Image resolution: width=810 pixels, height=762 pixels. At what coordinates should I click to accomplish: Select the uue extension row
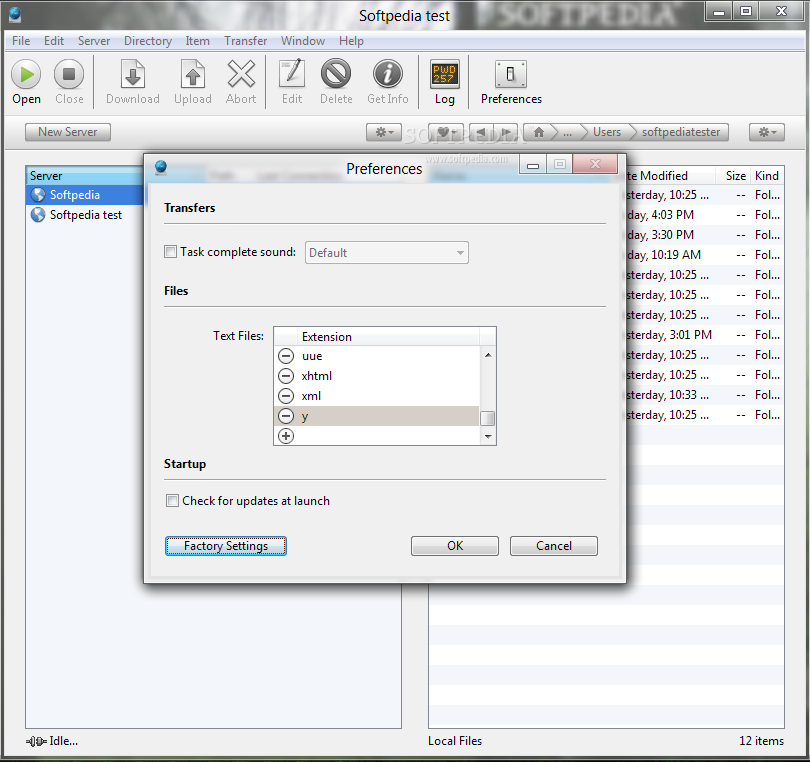click(377, 356)
